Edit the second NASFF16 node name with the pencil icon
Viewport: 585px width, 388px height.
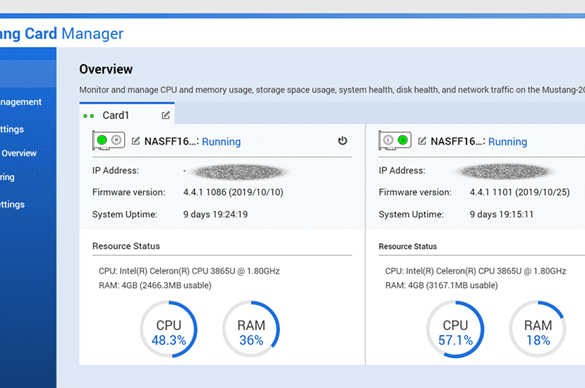point(422,141)
